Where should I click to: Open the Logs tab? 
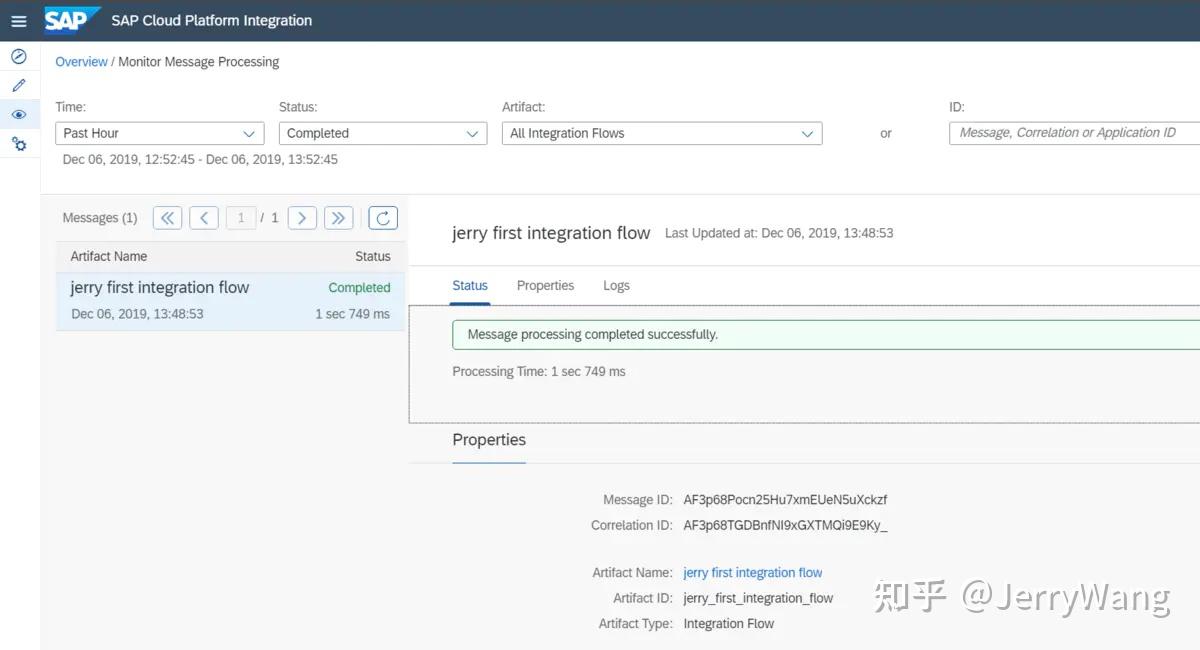(616, 285)
